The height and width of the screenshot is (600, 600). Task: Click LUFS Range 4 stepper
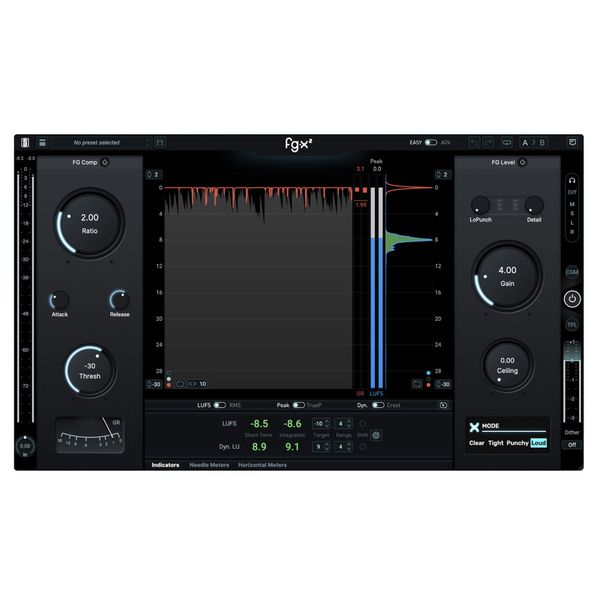(x=344, y=424)
